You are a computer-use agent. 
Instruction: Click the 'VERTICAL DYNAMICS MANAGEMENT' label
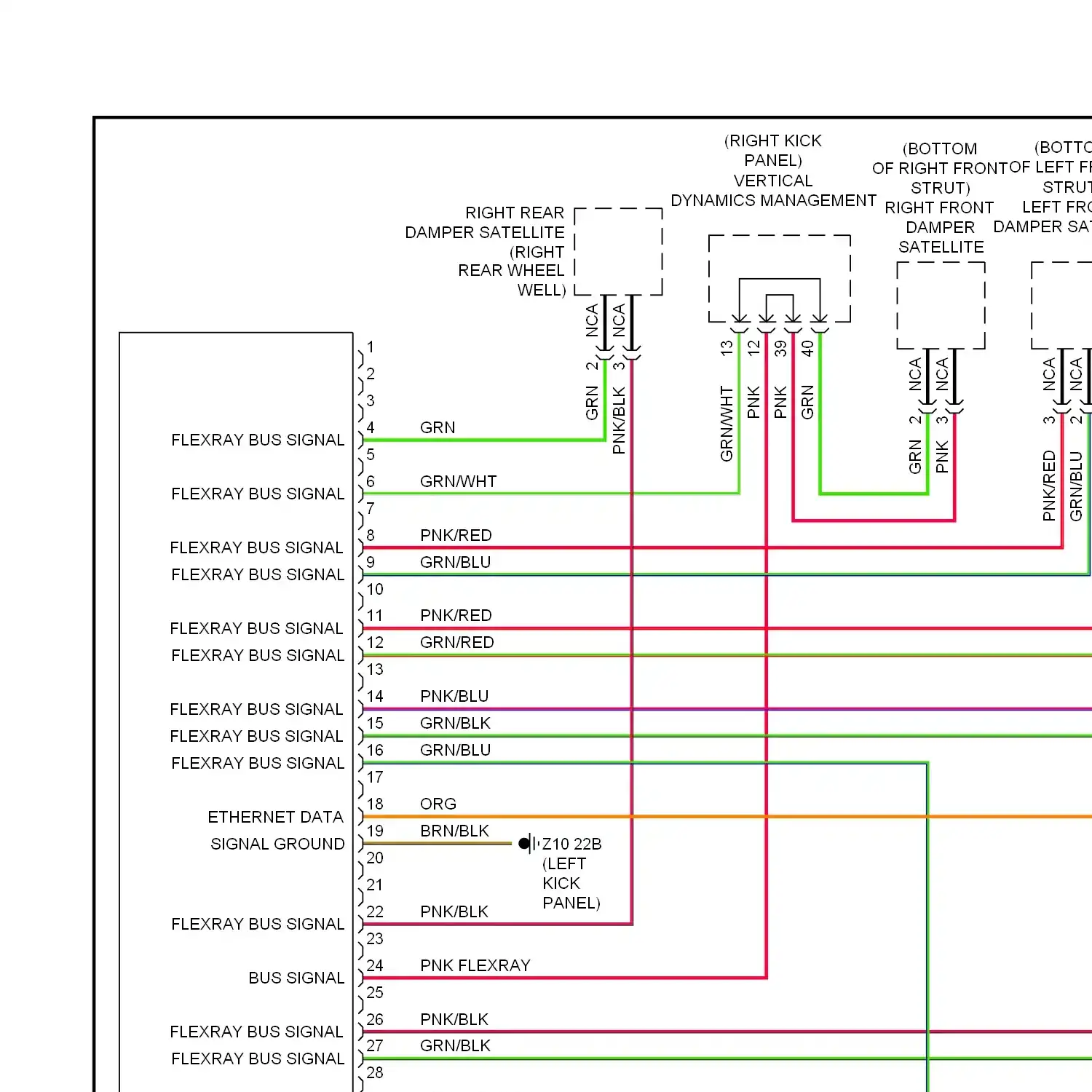click(773, 191)
